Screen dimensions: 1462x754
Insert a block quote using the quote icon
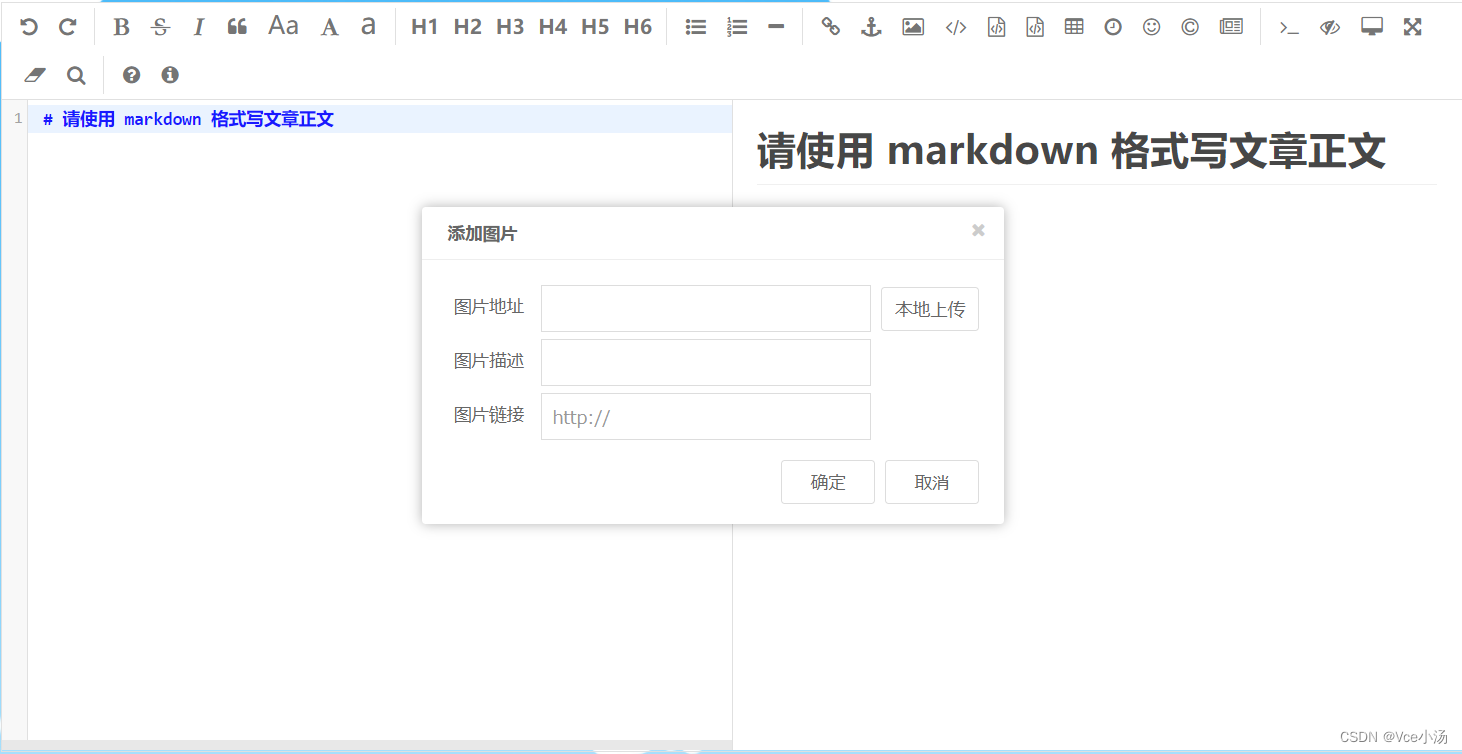tap(237, 27)
